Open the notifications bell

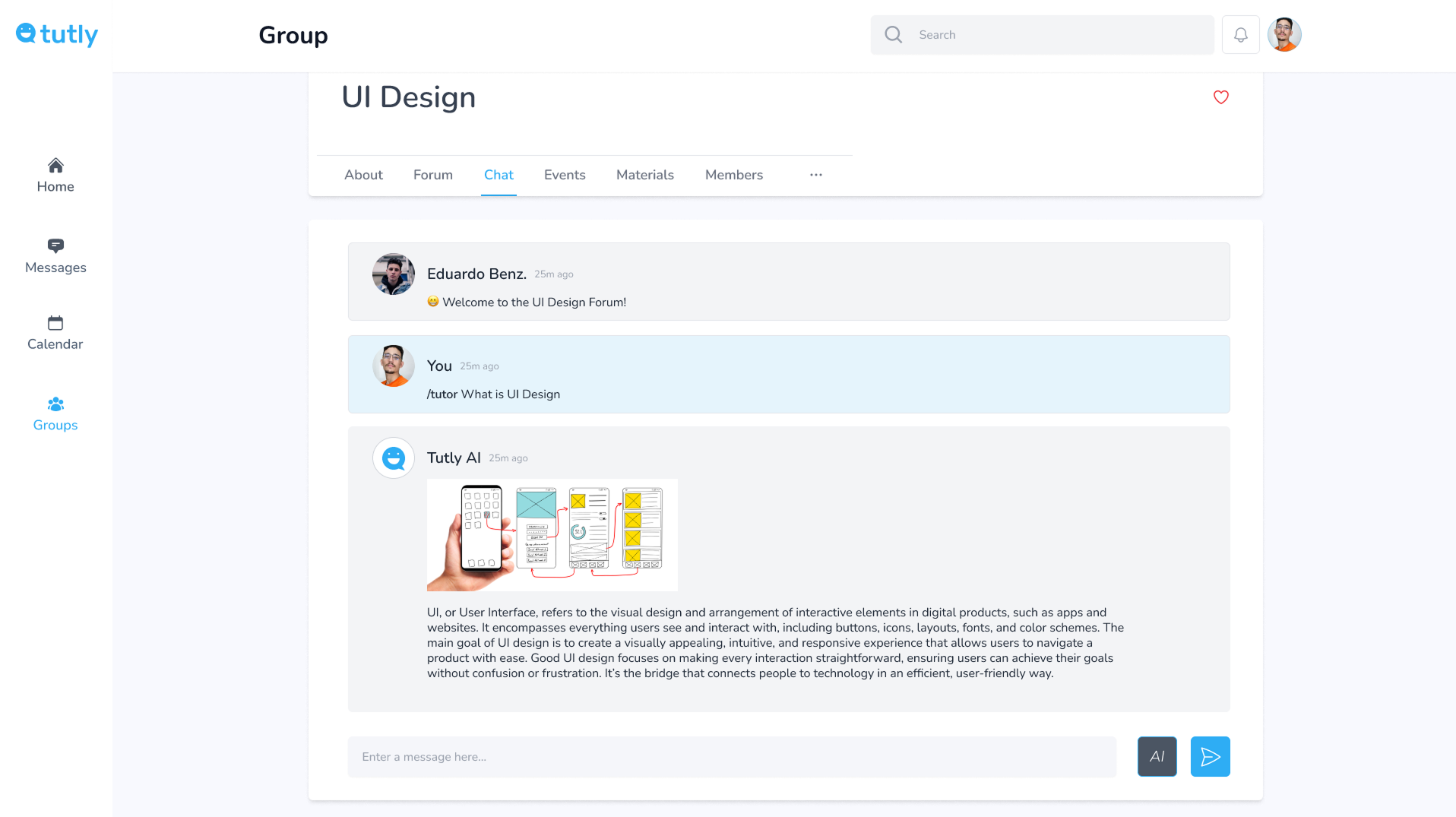coord(1240,35)
